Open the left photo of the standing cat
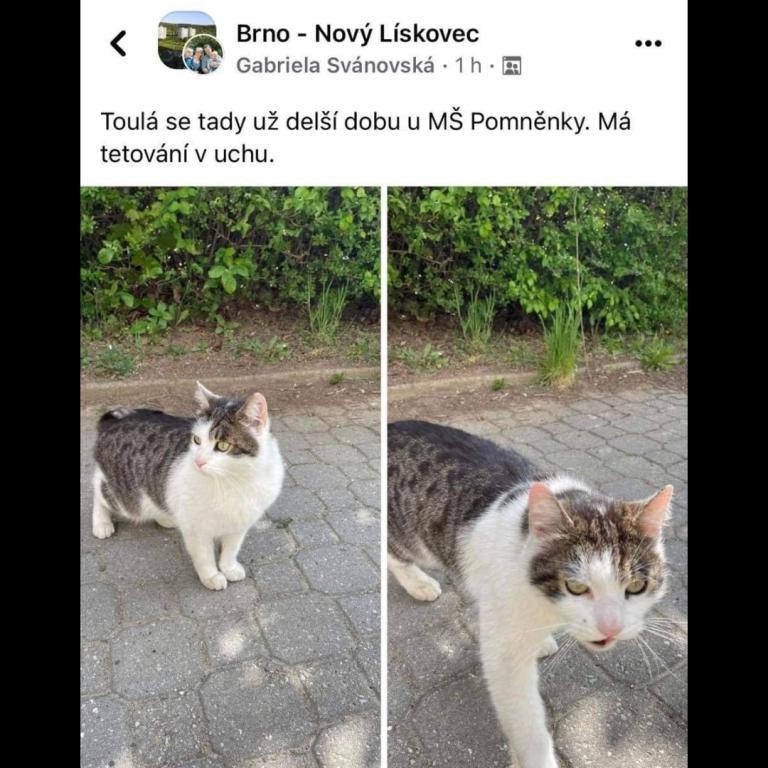Viewport: 768px width, 768px height. [230, 477]
